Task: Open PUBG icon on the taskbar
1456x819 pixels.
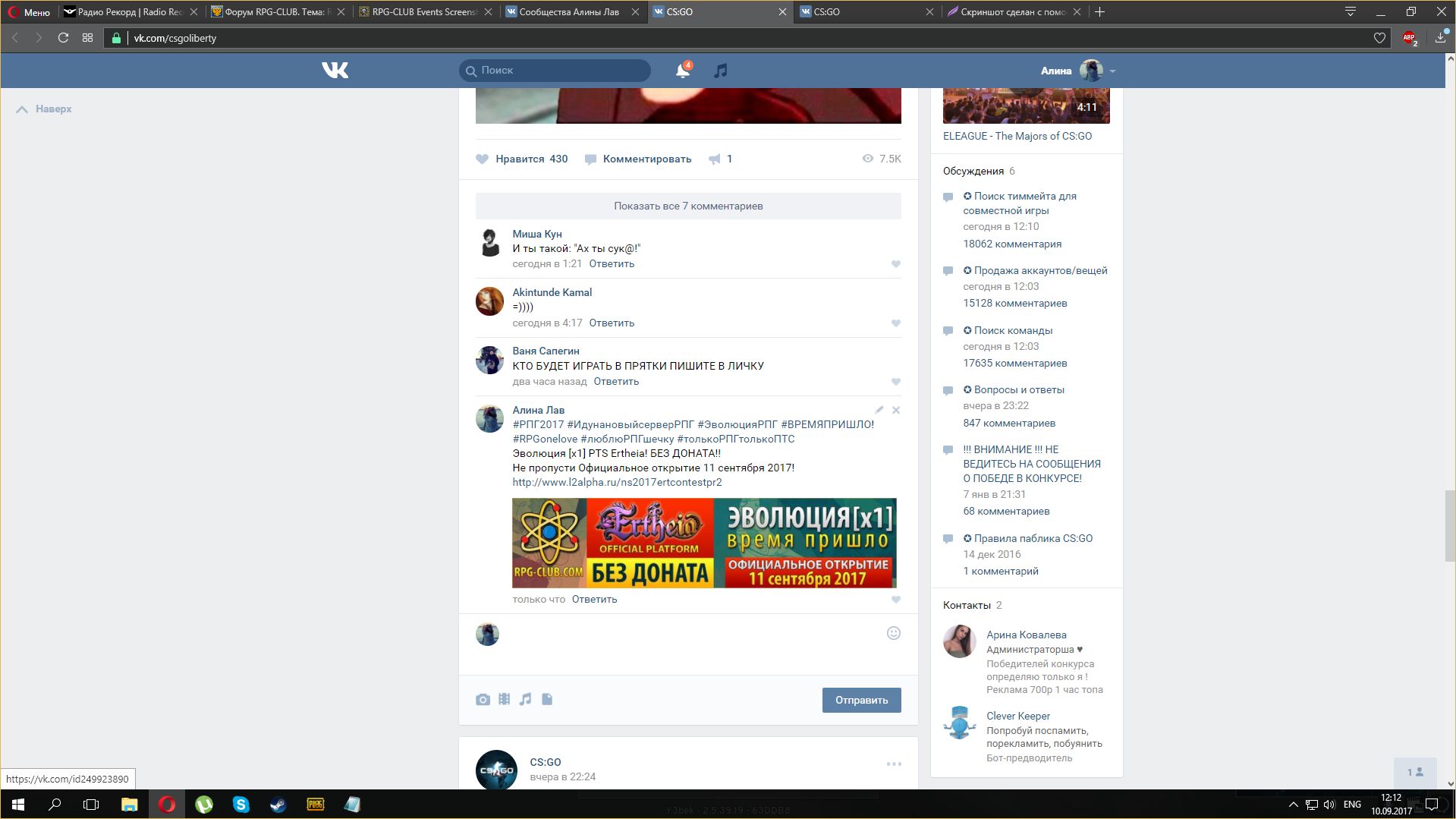Action: point(315,805)
